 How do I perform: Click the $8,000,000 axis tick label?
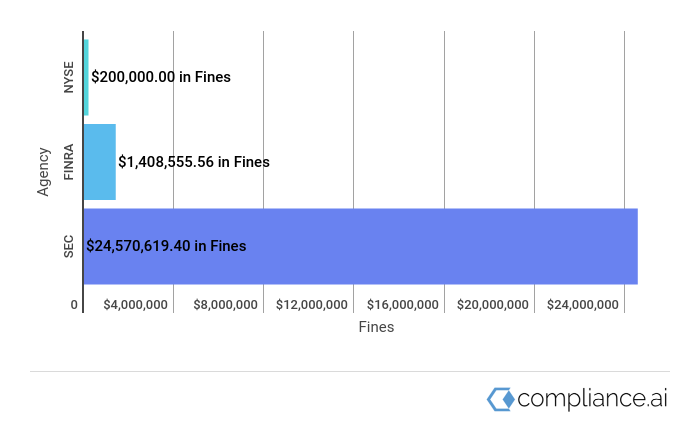click(x=225, y=305)
